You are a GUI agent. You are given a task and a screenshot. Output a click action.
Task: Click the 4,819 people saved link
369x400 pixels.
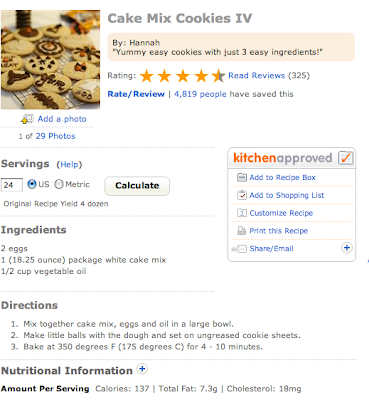(x=200, y=94)
